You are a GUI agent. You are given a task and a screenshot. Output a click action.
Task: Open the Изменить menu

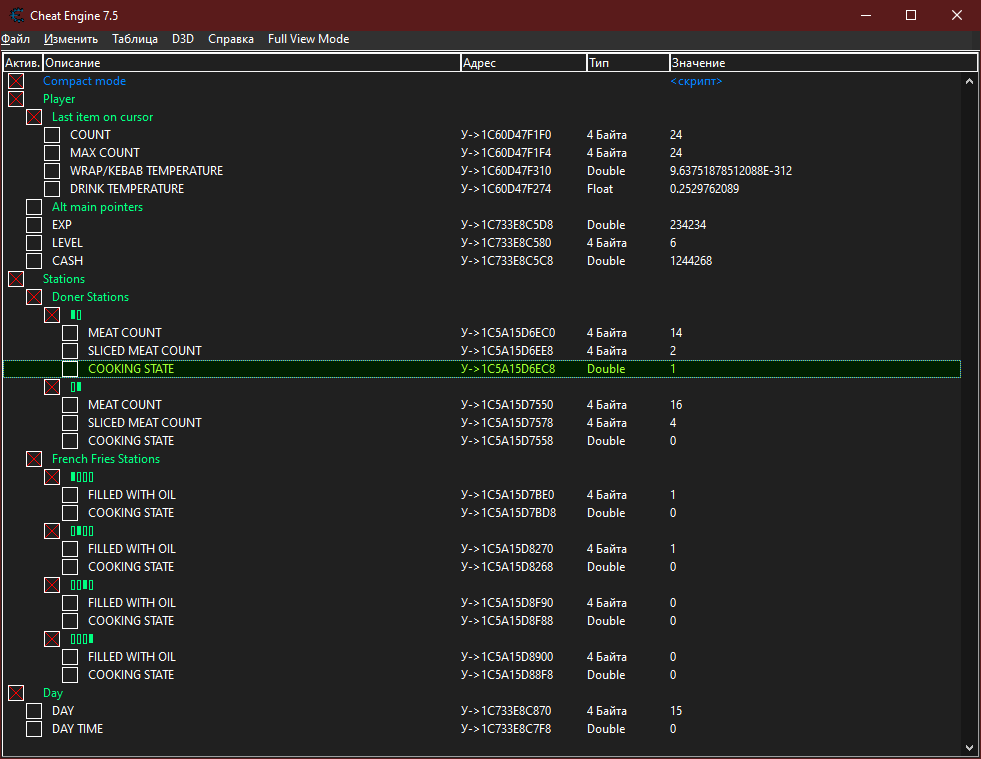tap(71, 39)
